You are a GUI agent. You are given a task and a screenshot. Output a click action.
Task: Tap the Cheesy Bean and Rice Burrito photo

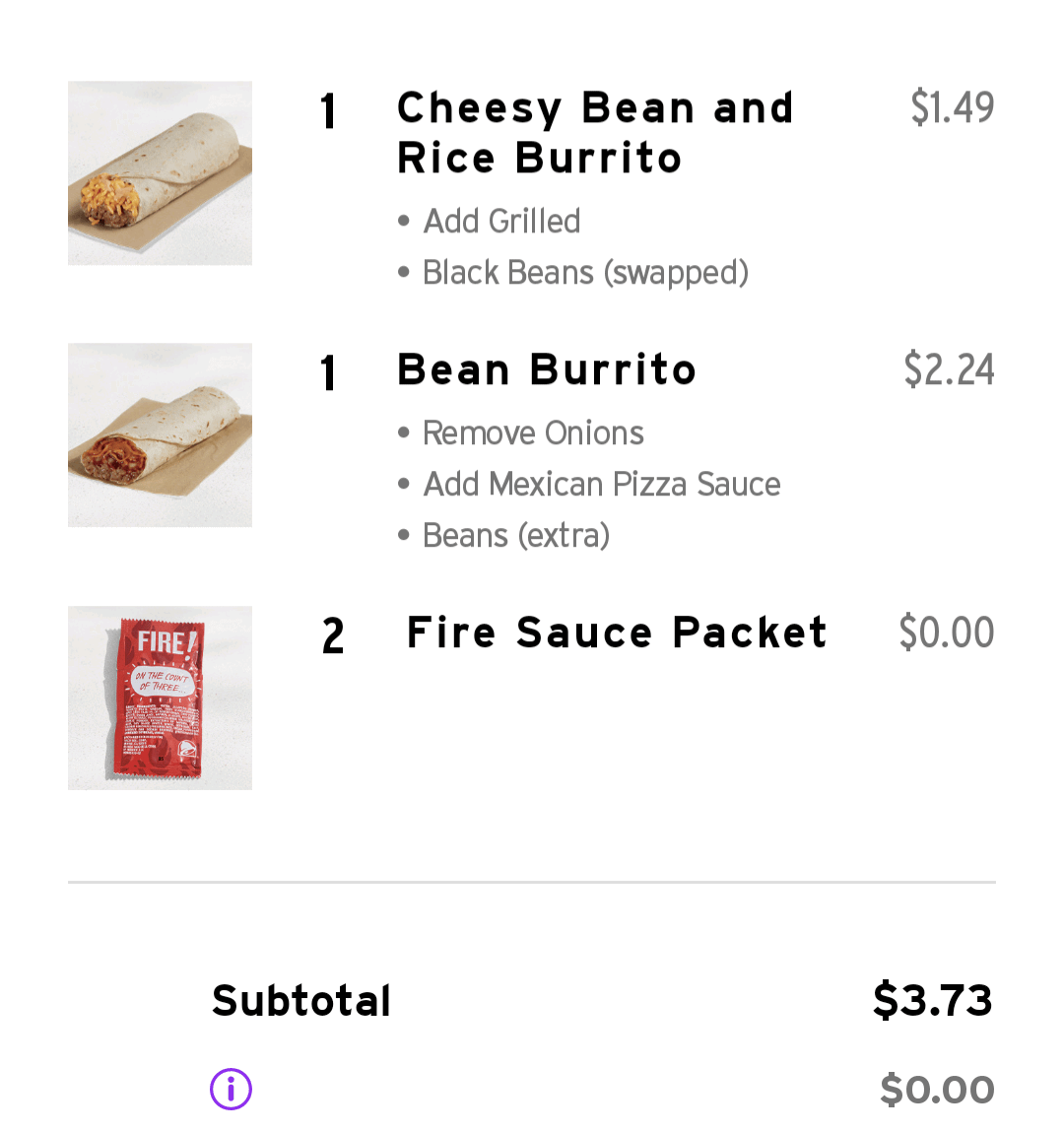(160, 173)
